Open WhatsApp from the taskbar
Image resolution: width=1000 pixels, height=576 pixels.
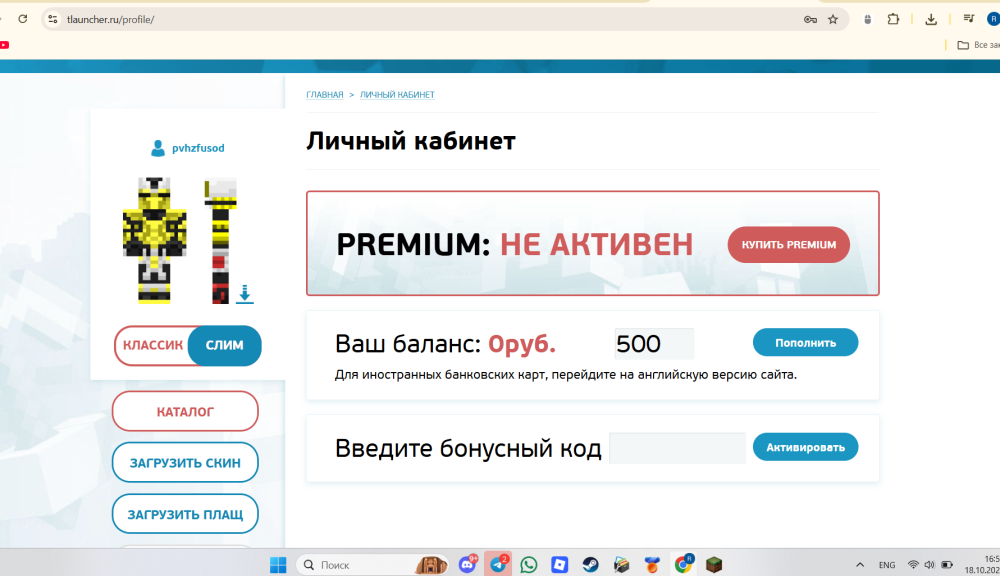click(529, 565)
